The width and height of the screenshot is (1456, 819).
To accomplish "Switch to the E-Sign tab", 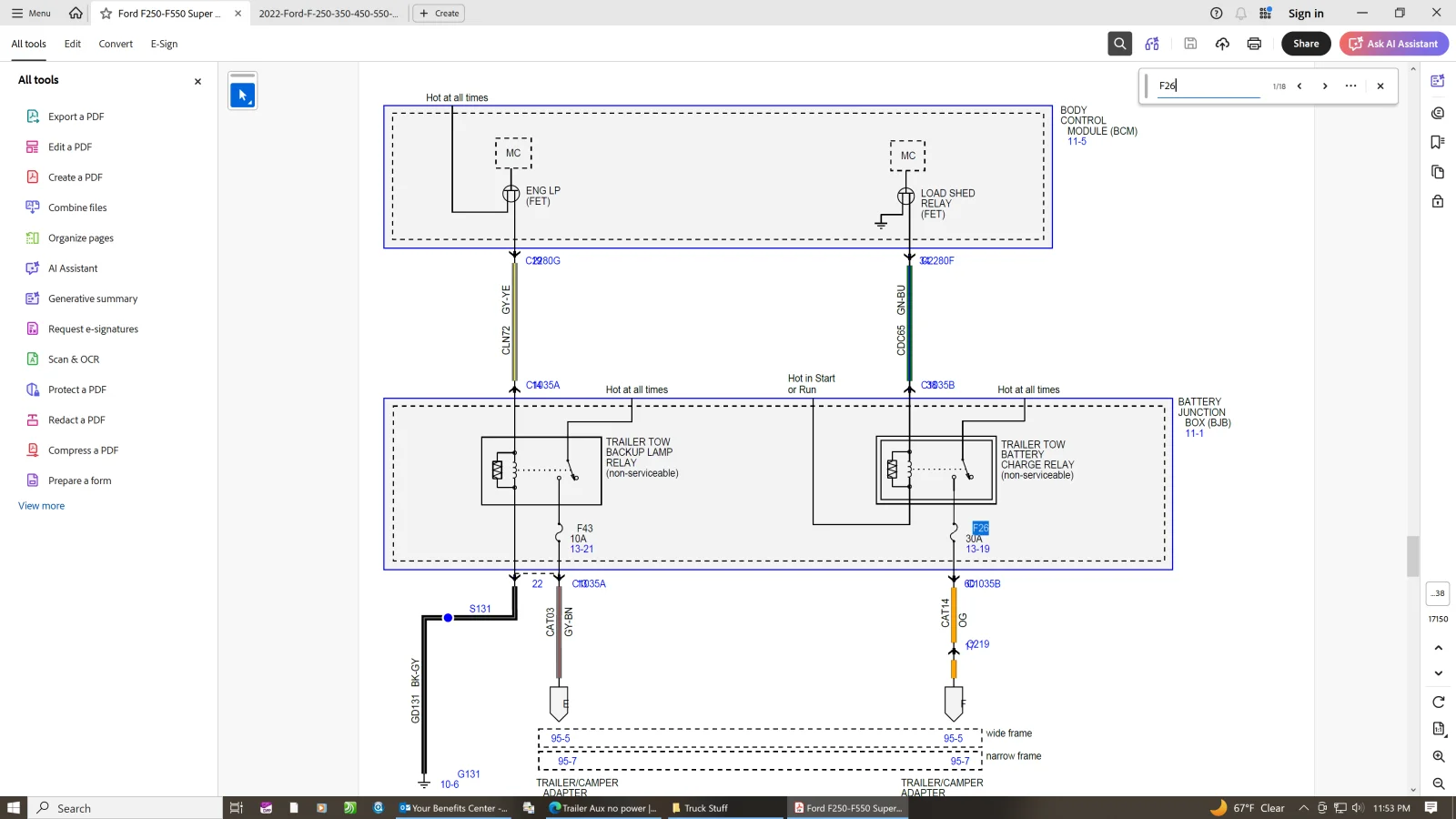I will tap(164, 44).
